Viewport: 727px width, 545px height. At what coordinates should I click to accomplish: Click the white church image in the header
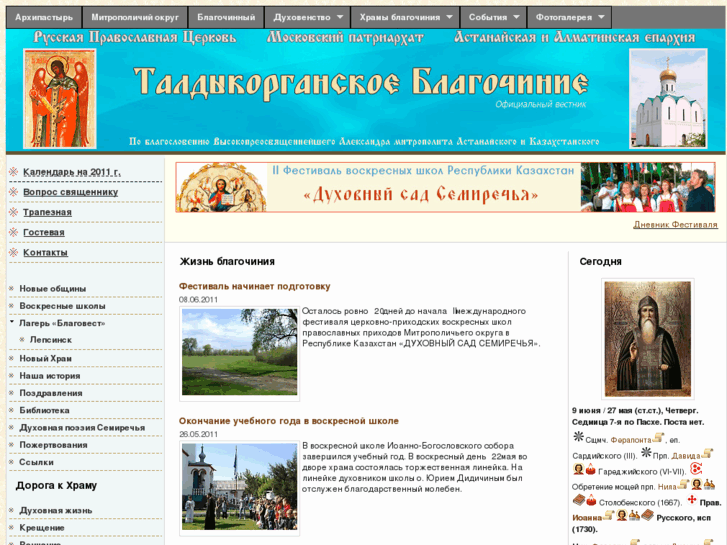[668, 98]
